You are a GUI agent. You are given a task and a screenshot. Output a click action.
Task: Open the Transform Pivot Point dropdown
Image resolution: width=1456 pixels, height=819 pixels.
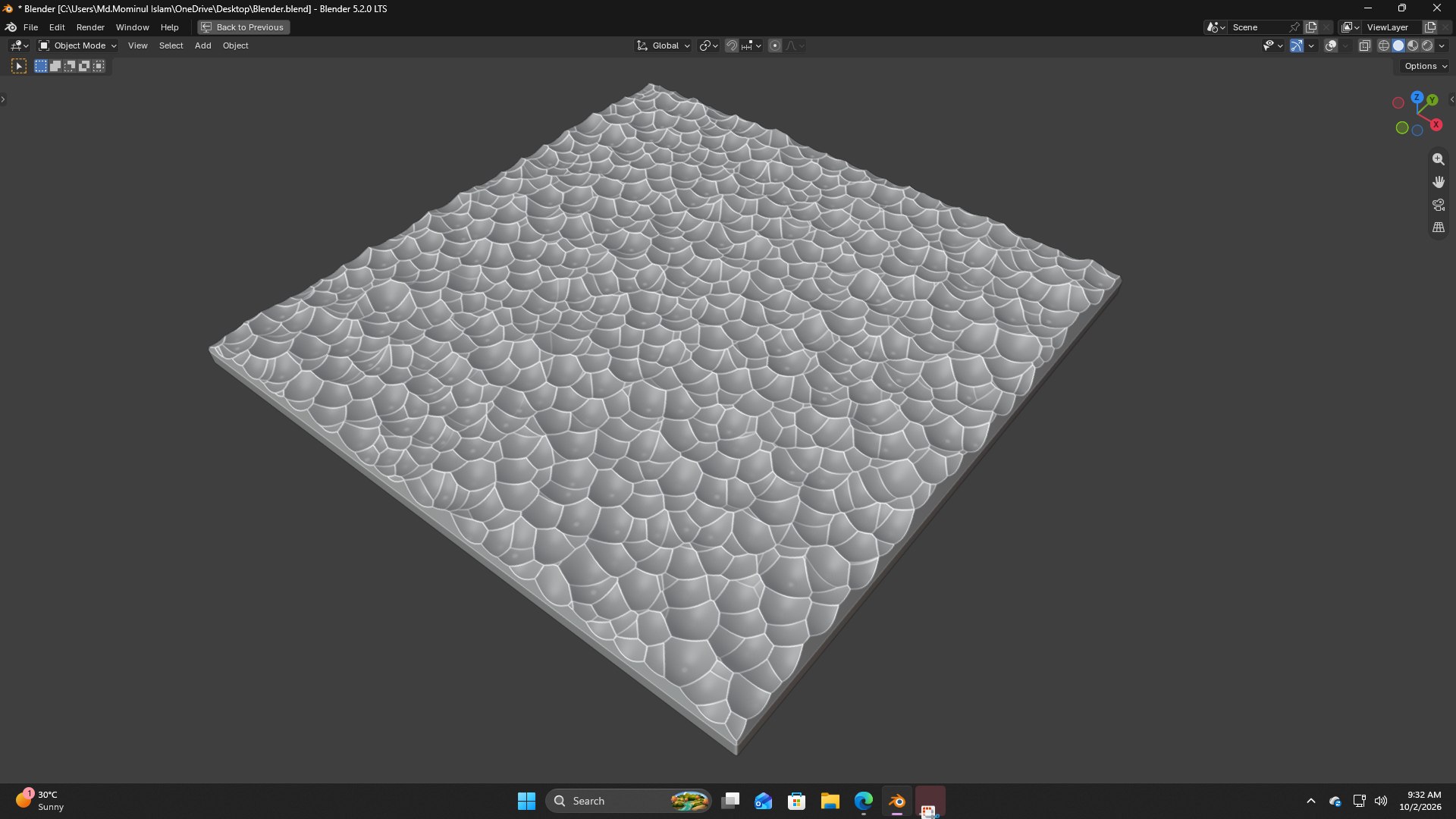click(708, 46)
